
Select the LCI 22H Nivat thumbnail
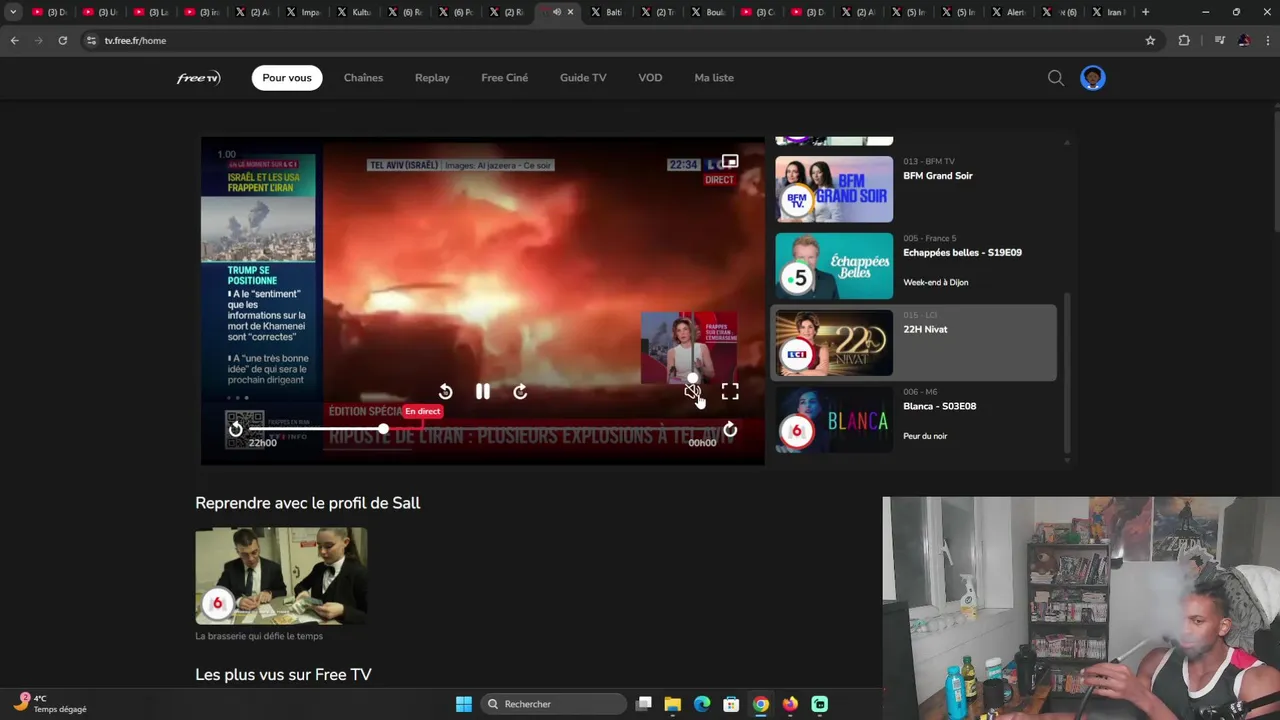click(x=834, y=343)
